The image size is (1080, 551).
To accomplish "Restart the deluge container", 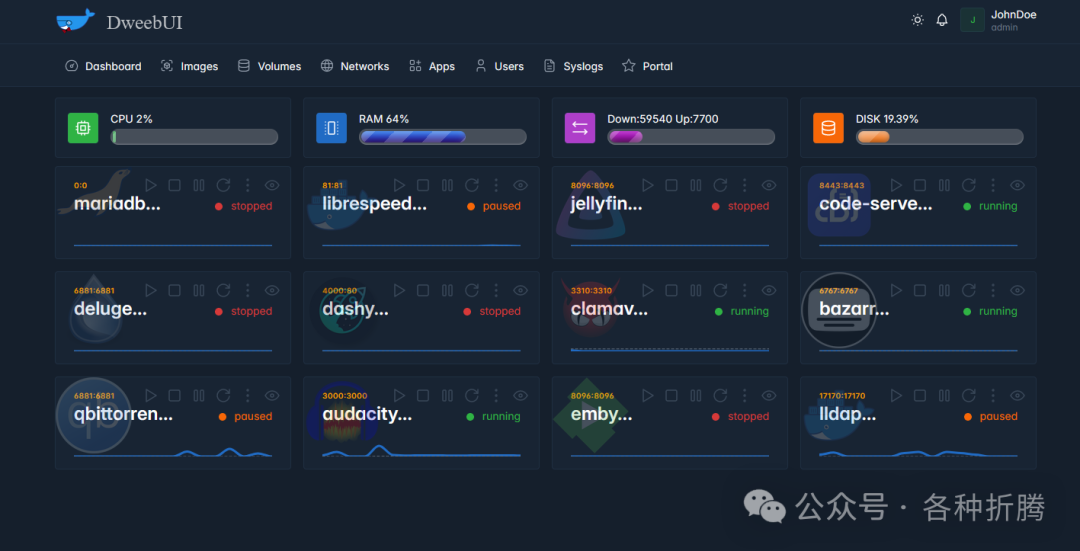I will [x=223, y=291].
